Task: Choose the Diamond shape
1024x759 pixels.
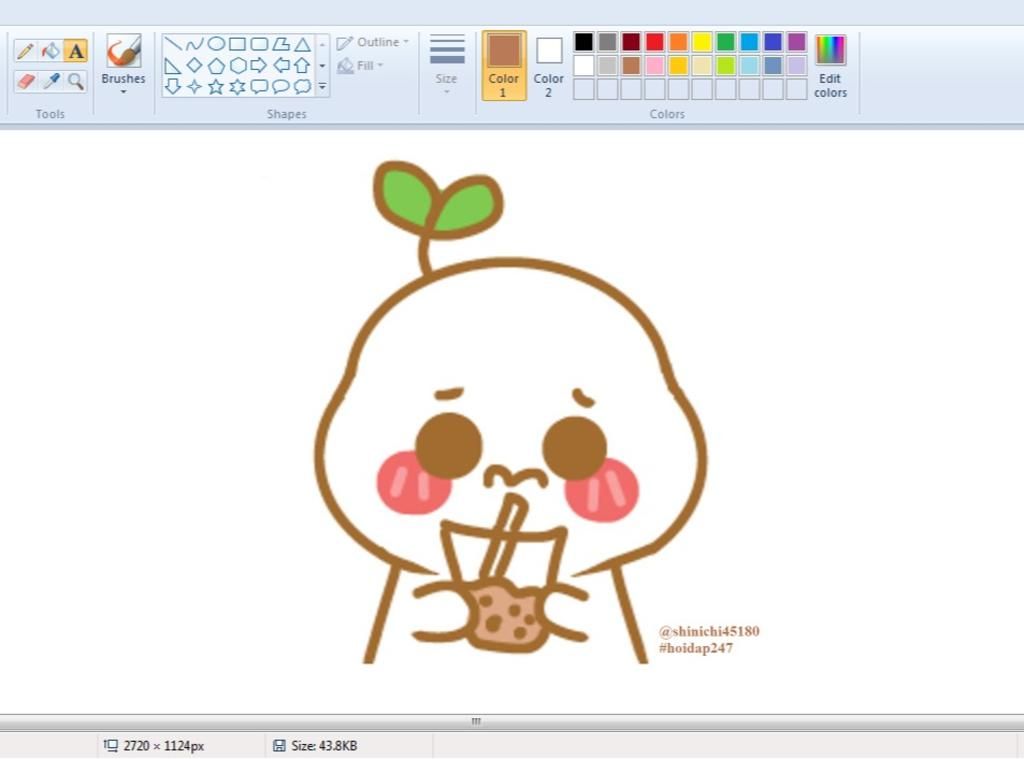Action: click(195, 65)
